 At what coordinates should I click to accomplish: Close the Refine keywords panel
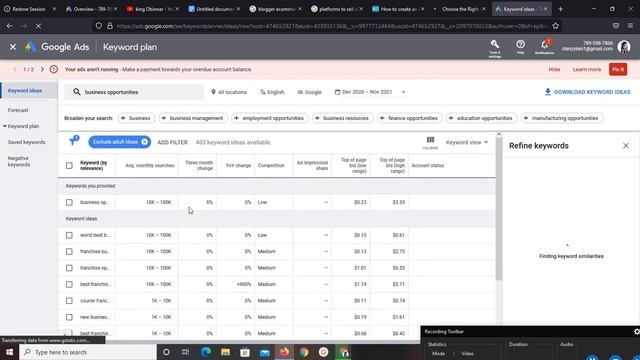[626, 146]
